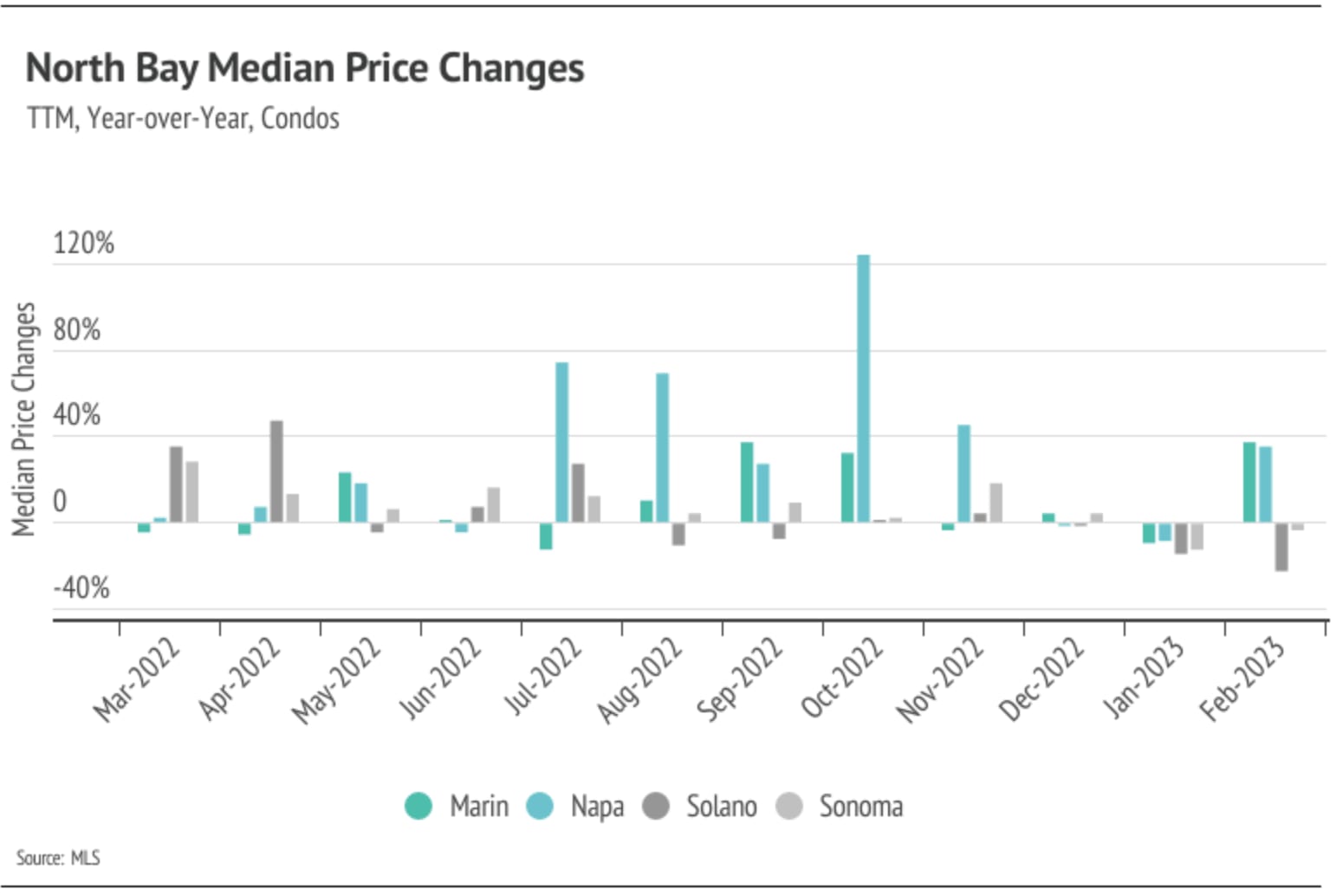The width and height of the screenshot is (1336, 896).
Task: Click the 120% y-axis tick label
Action: (x=83, y=243)
